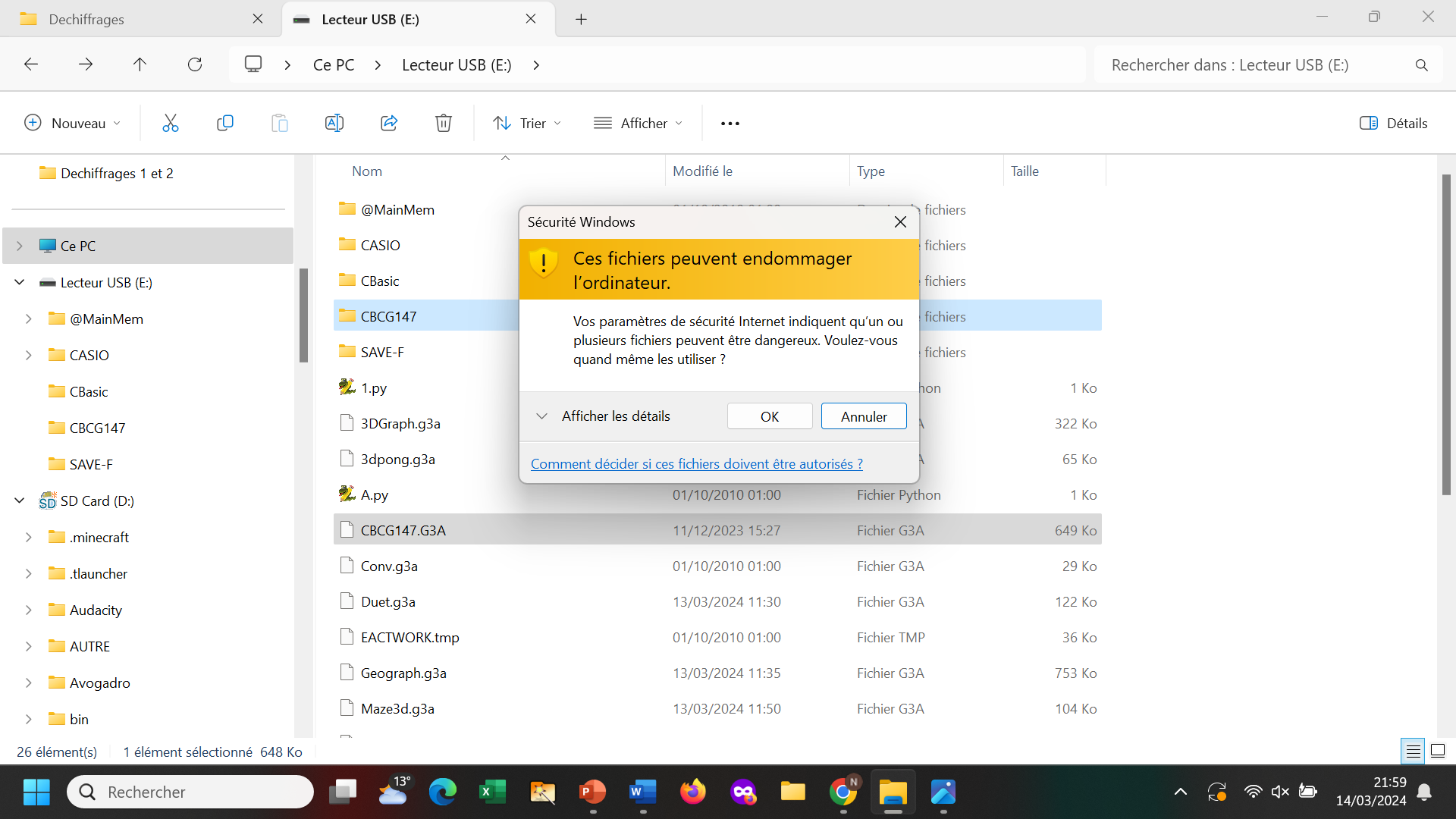Open Microsoft Edge from taskbar

443,792
